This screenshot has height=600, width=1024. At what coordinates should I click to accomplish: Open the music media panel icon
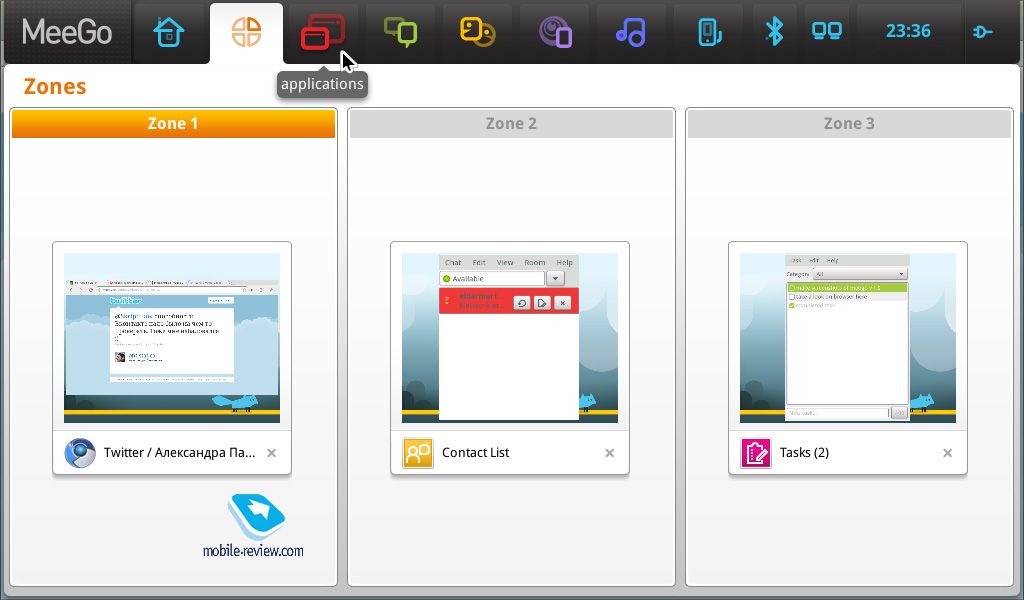(x=631, y=32)
